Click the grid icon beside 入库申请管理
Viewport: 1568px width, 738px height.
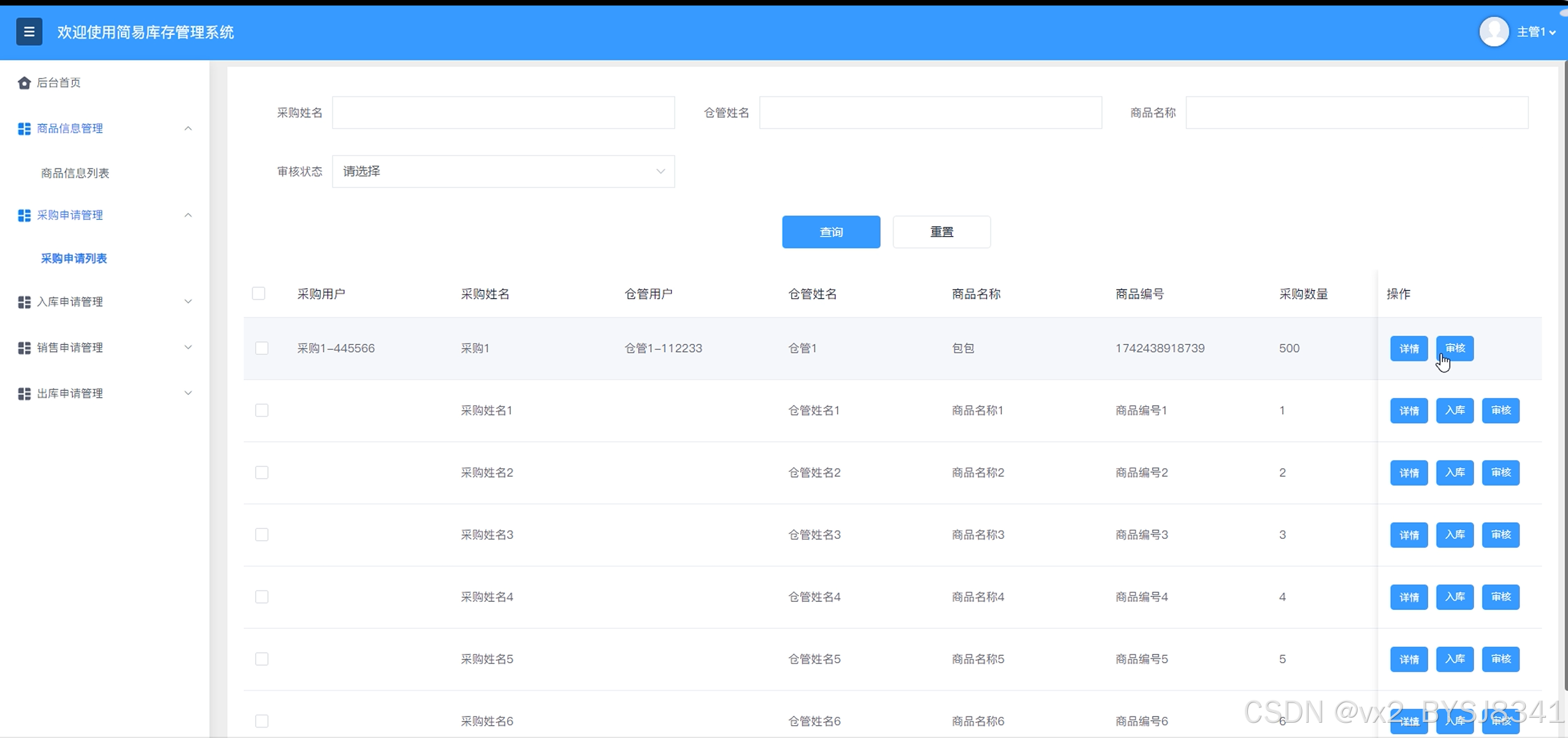point(24,302)
